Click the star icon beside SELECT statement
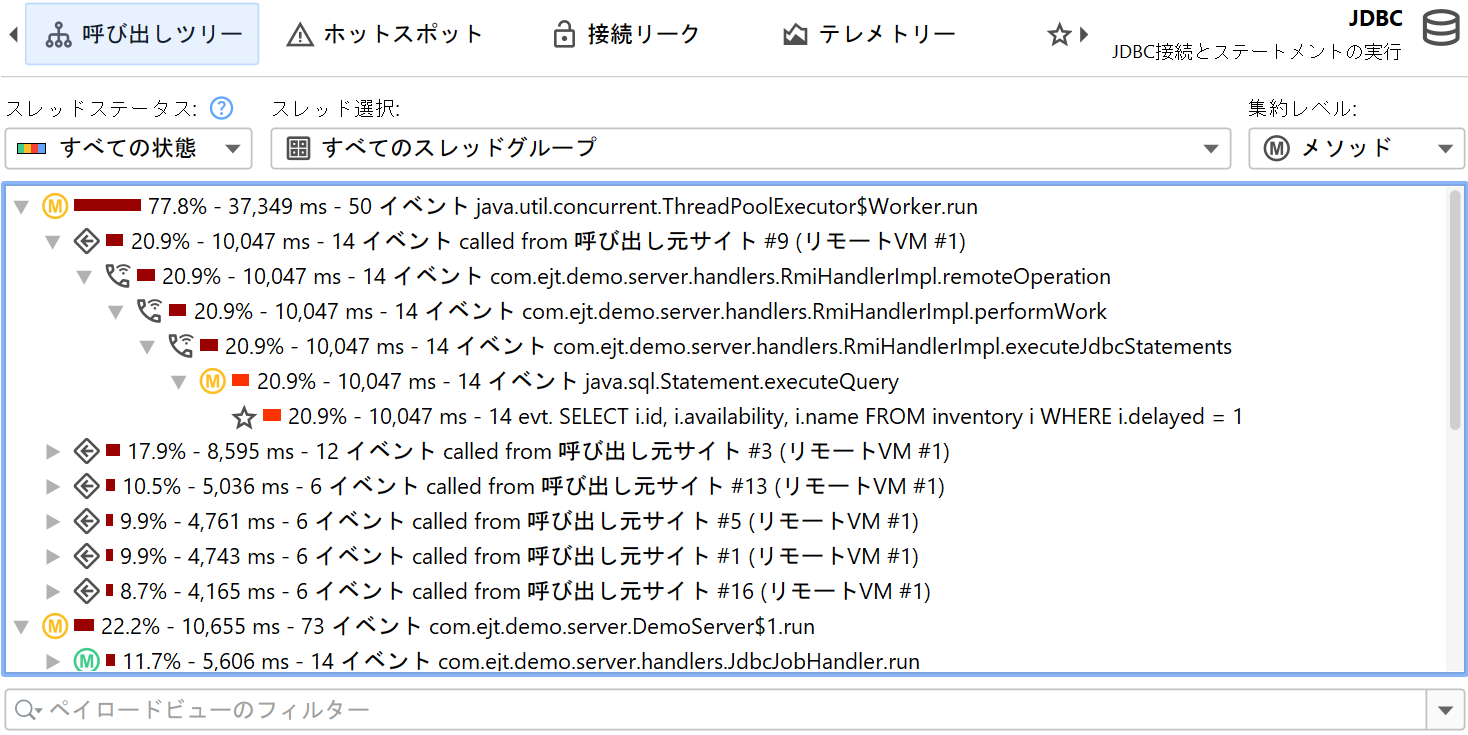1468x735 pixels. (244, 417)
